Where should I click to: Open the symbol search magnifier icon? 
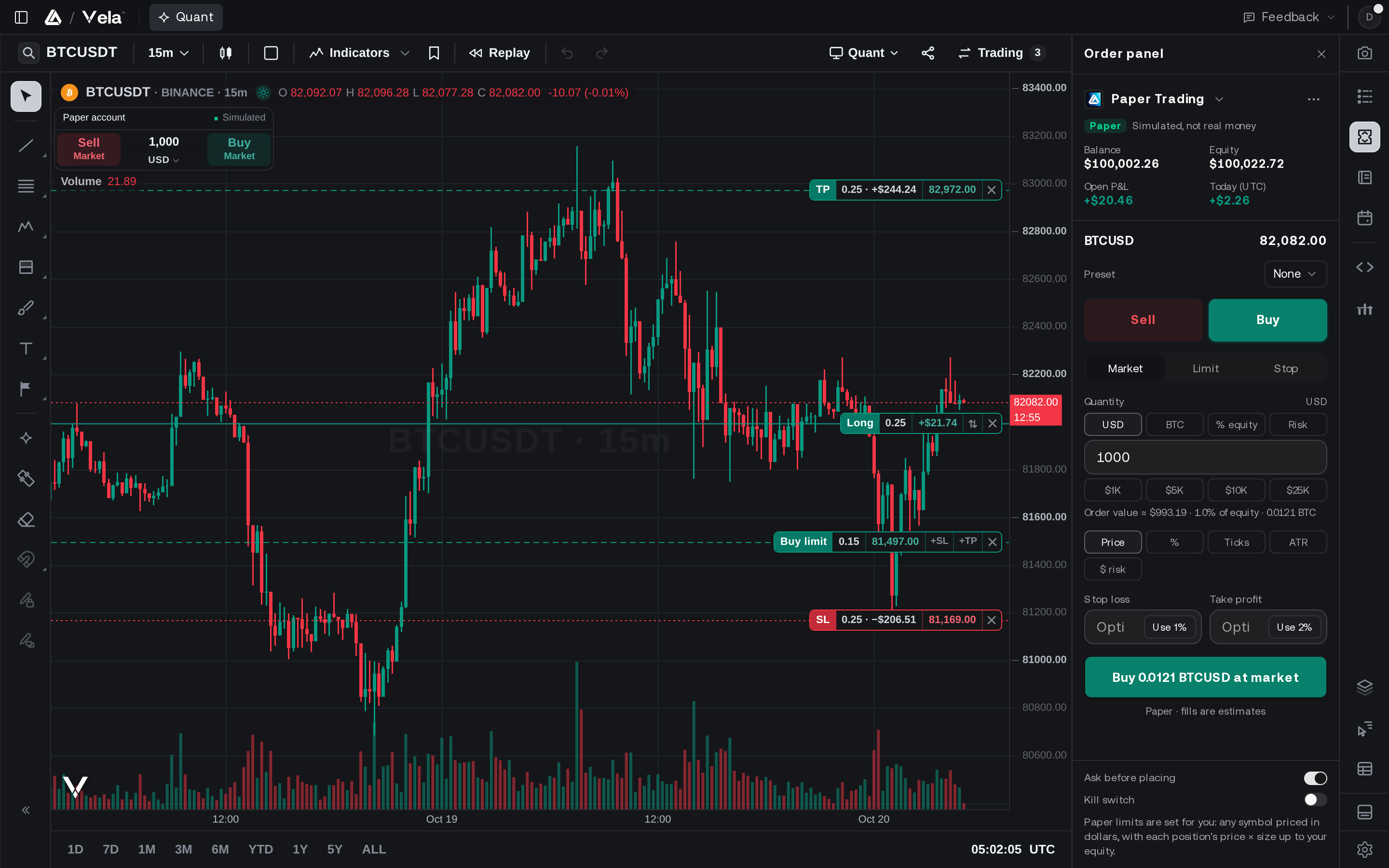(x=28, y=53)
